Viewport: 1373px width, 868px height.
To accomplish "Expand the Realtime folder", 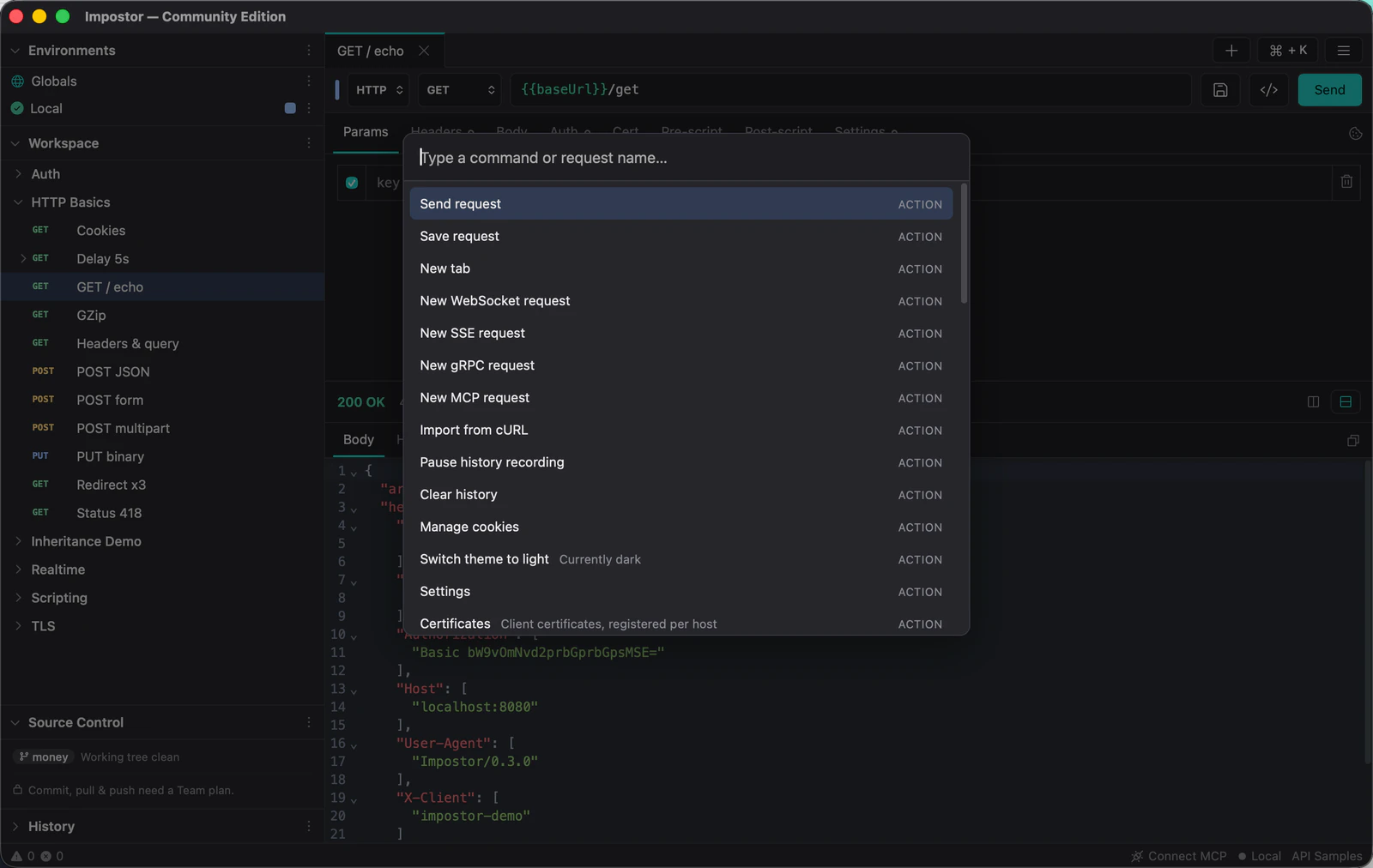I will (x=18, y=570).
